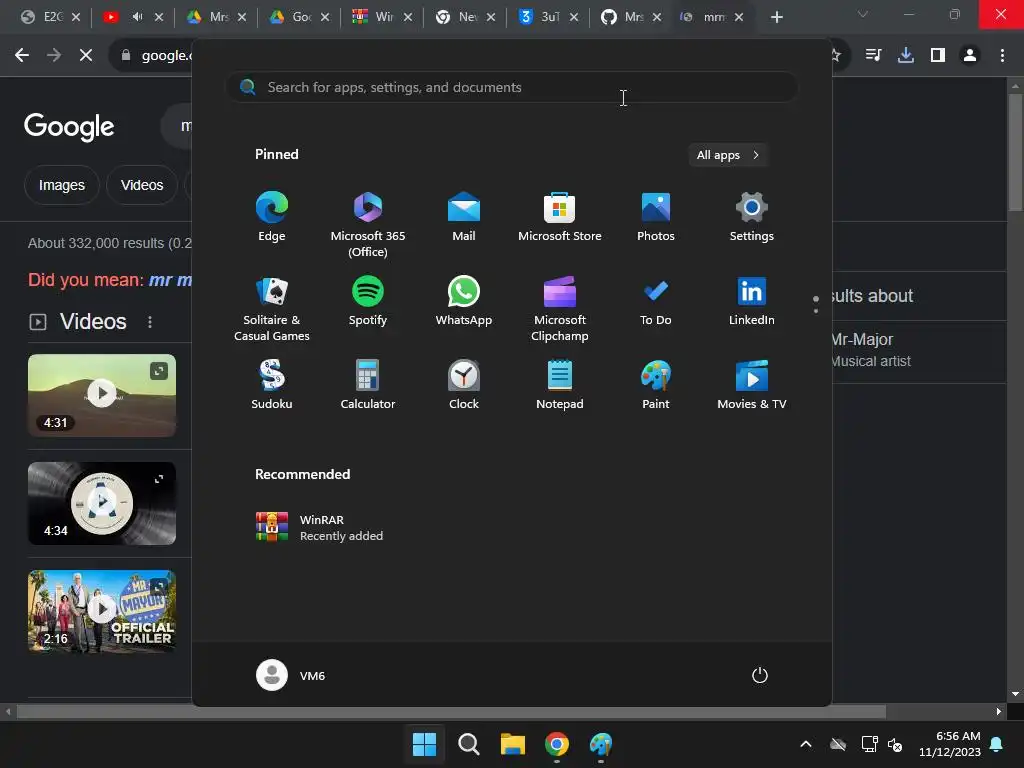Image resolution: width=1024 pixels, height=768 pixels.
Task: Open the To Do app
Action: [656, 301]
